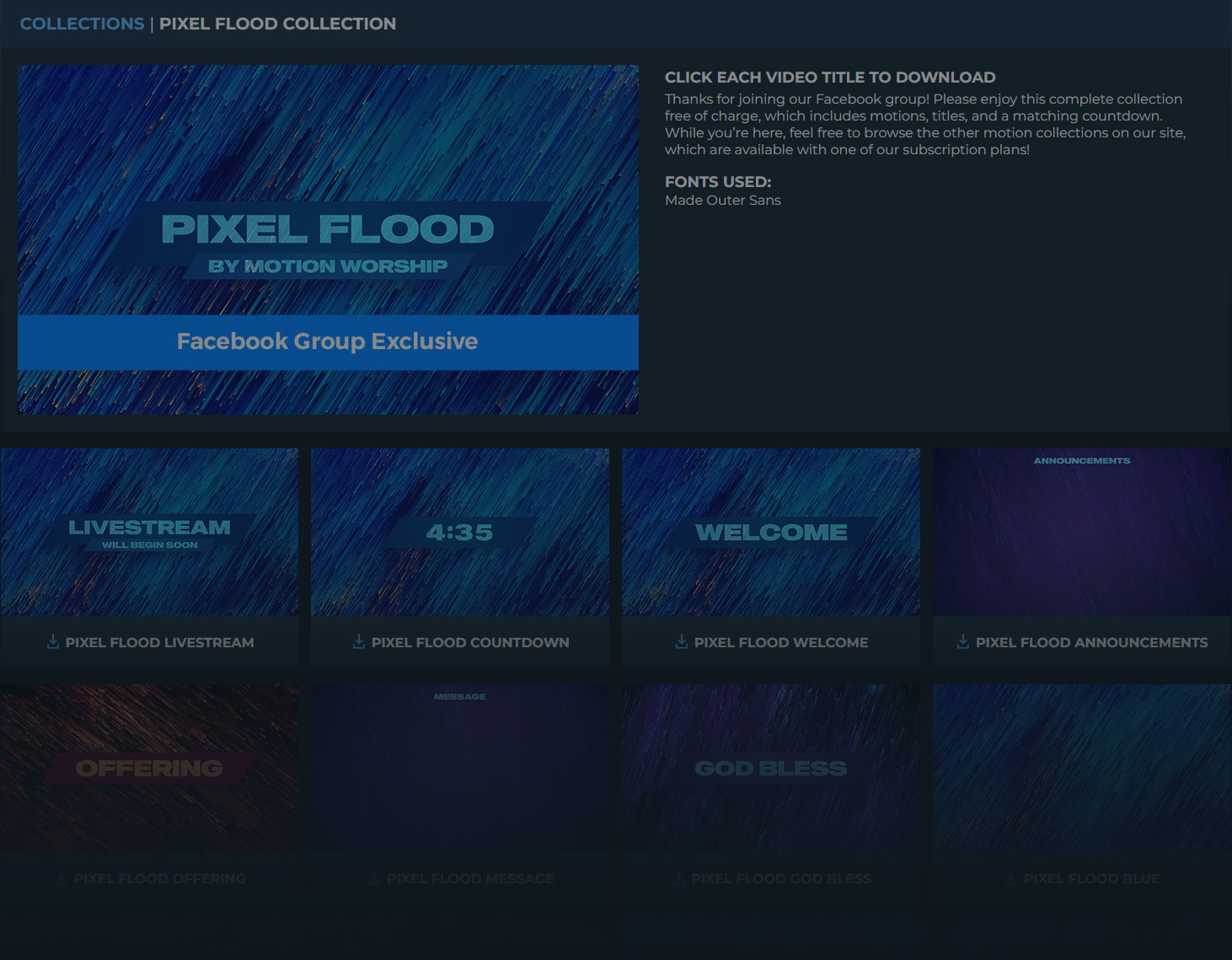Click the download icon beside Pixel Flood Announcements
The height and width of the screenshot is (960, 1232).
point(963,642)
